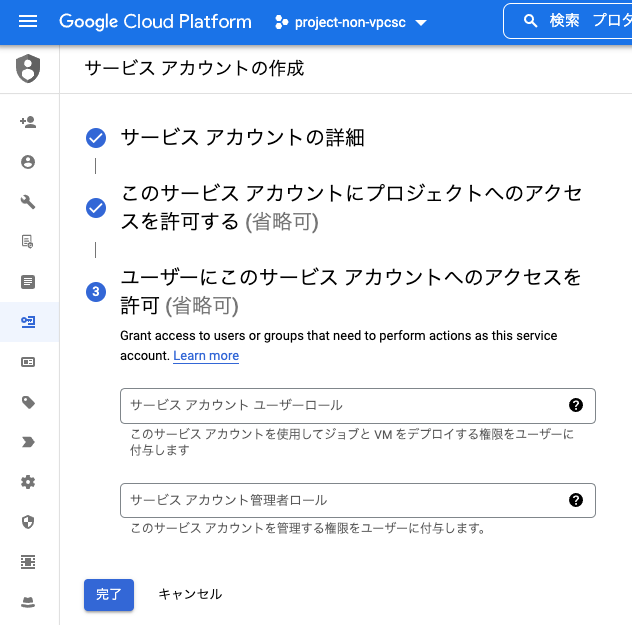Click the キャンセル button
This screenshot has height=625, width=632.
tap(190, 594)
